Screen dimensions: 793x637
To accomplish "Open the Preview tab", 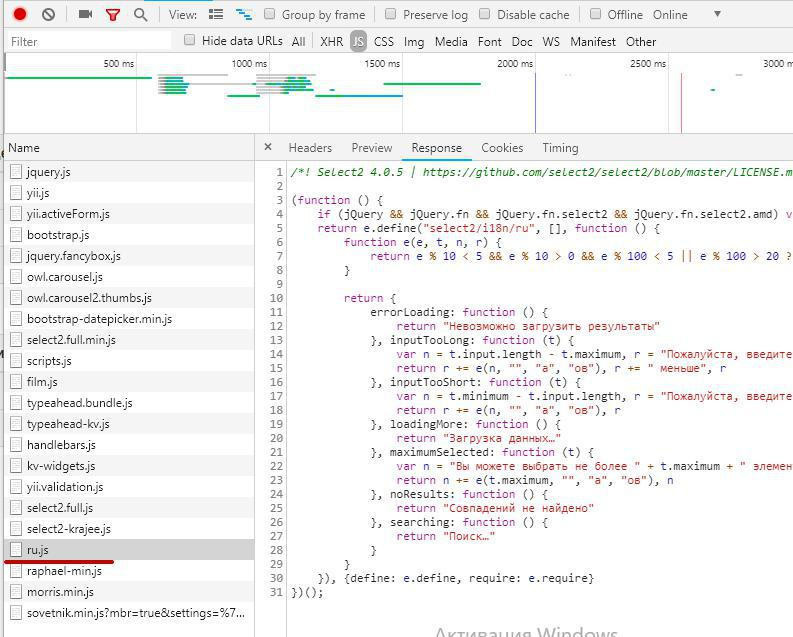I will [x=372, y=148].
